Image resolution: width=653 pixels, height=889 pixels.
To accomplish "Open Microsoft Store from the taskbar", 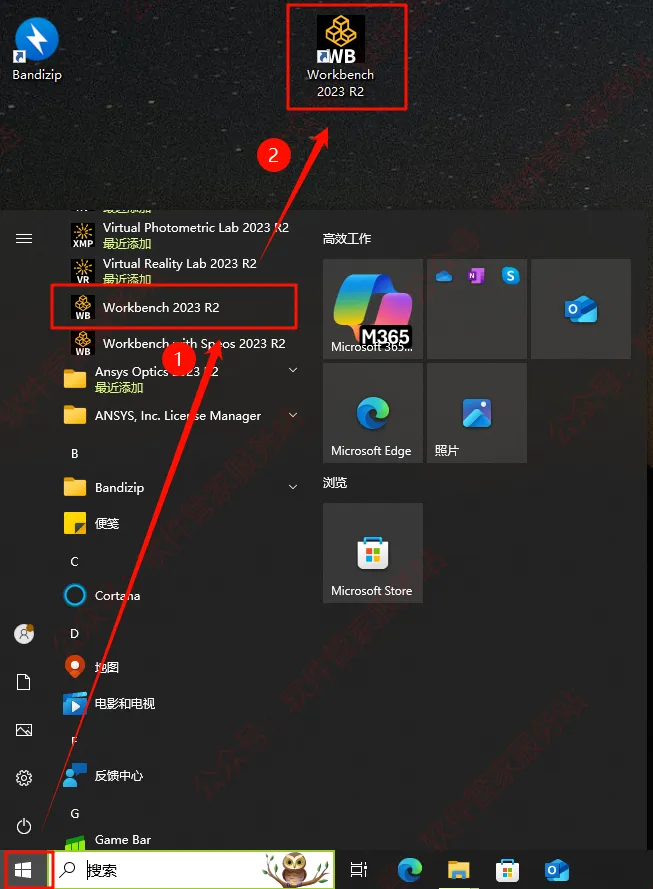I will point(507,870).
